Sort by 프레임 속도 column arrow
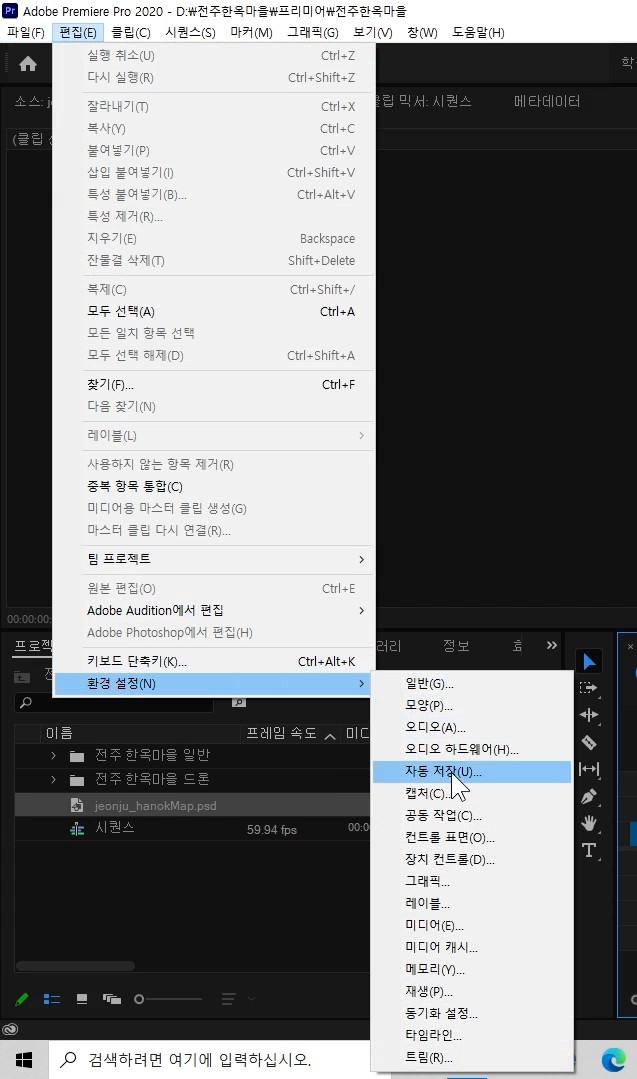This screenshot has width=637, height=1079. coord(330,736)
